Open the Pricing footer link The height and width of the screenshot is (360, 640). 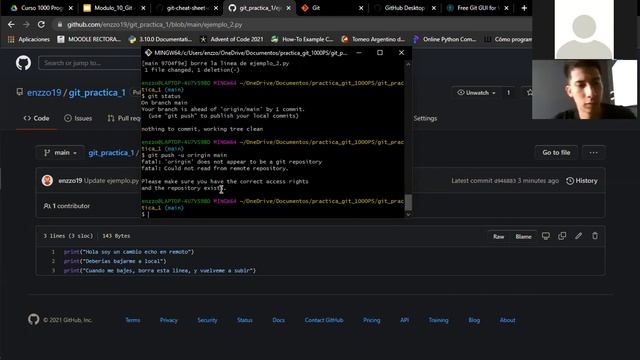pos(371,320)
